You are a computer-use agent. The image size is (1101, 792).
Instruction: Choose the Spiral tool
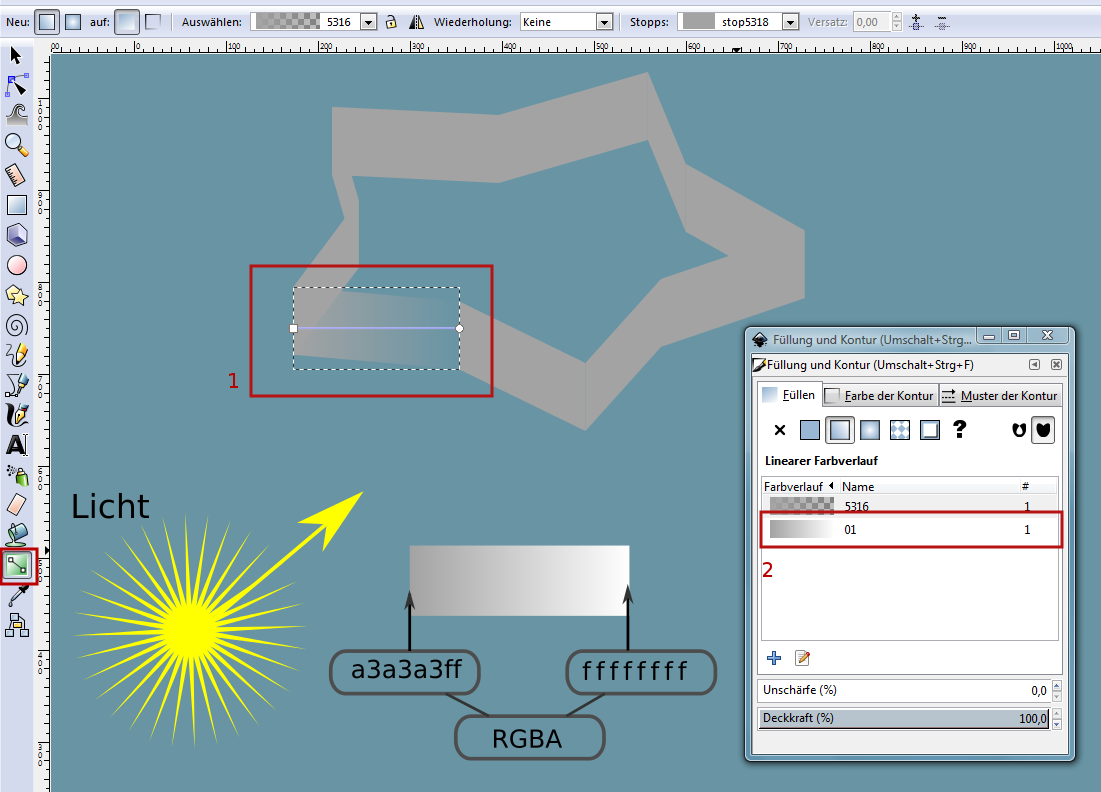[x=17, y=325]
